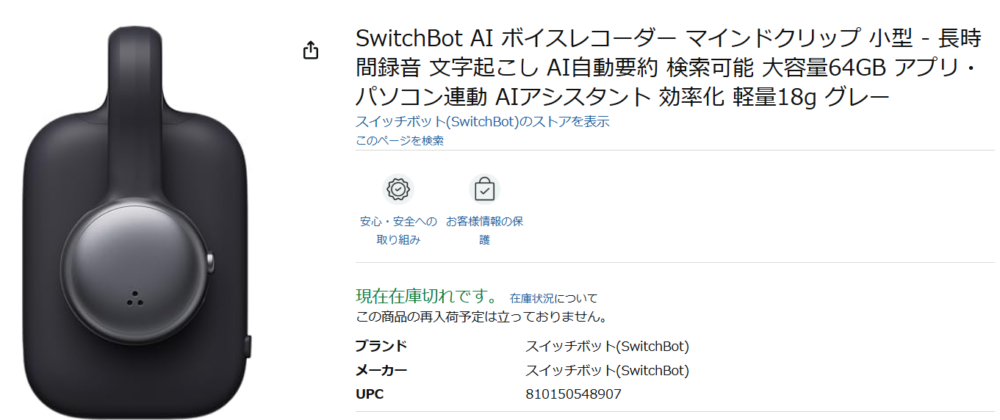Click the side button on the recorder disc
The height and width of the screenshot is (420, 1000).
tap(211, 262)
